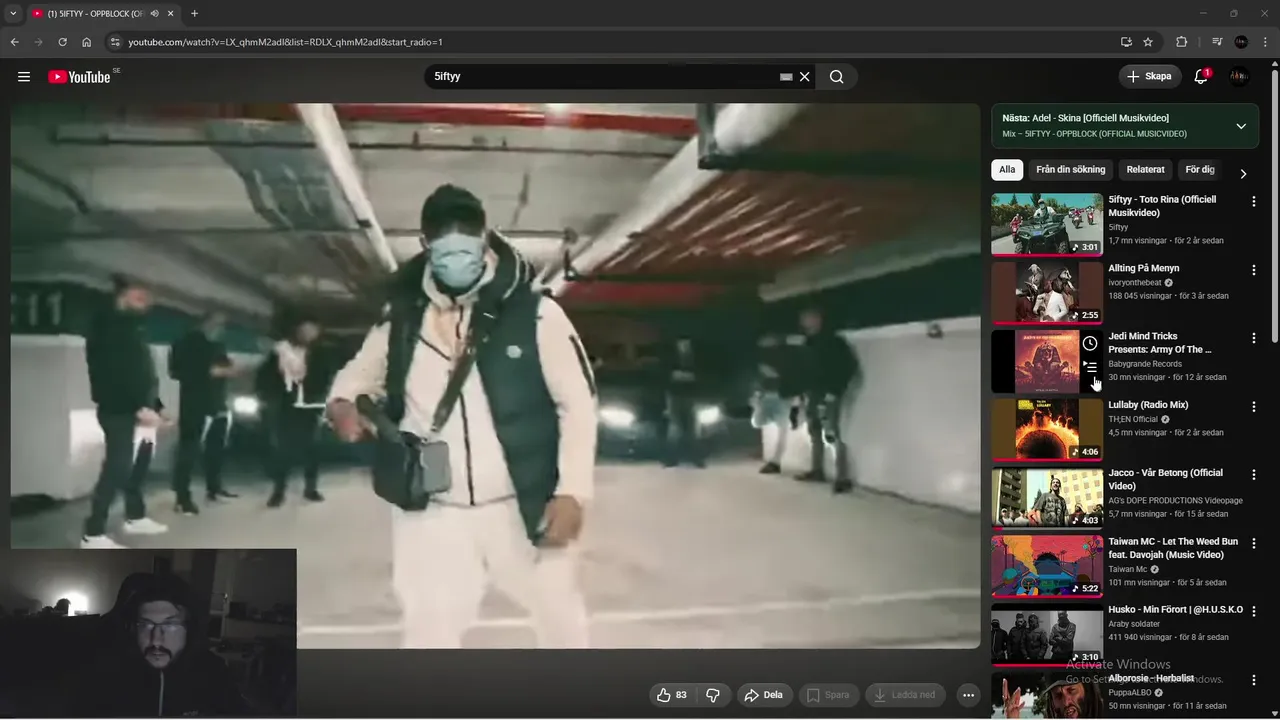1280x720 pixels.
Task: Reload the page
Action: pos(62,42)
